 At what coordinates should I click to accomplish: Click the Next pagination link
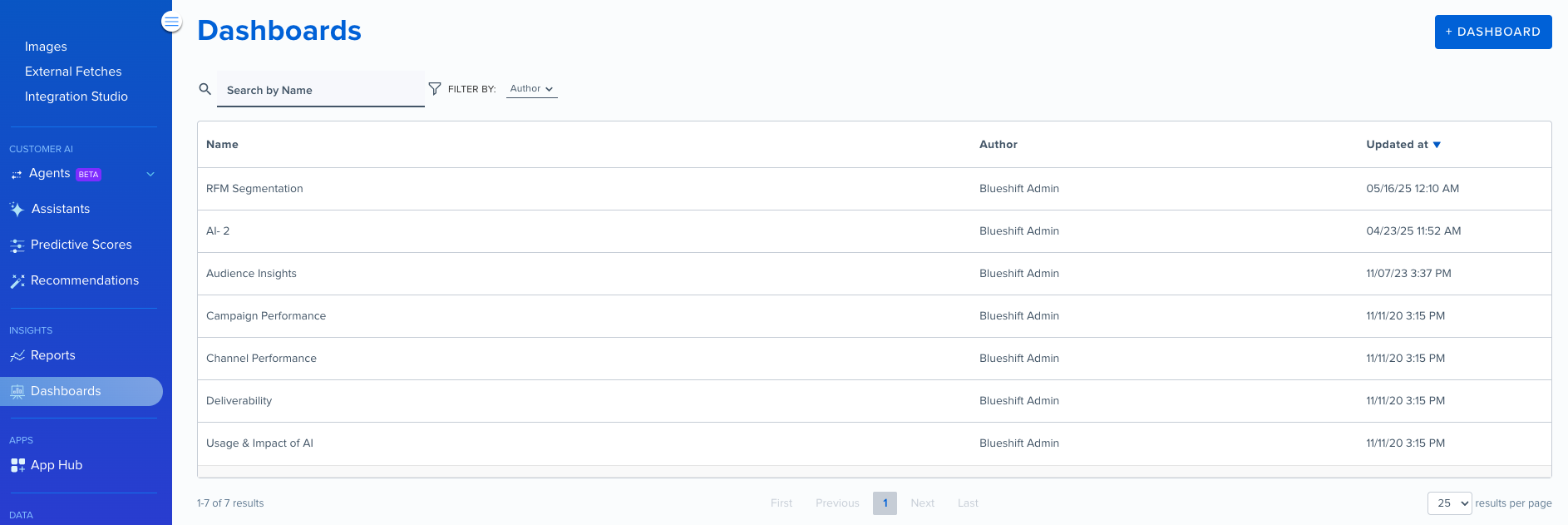922,503
